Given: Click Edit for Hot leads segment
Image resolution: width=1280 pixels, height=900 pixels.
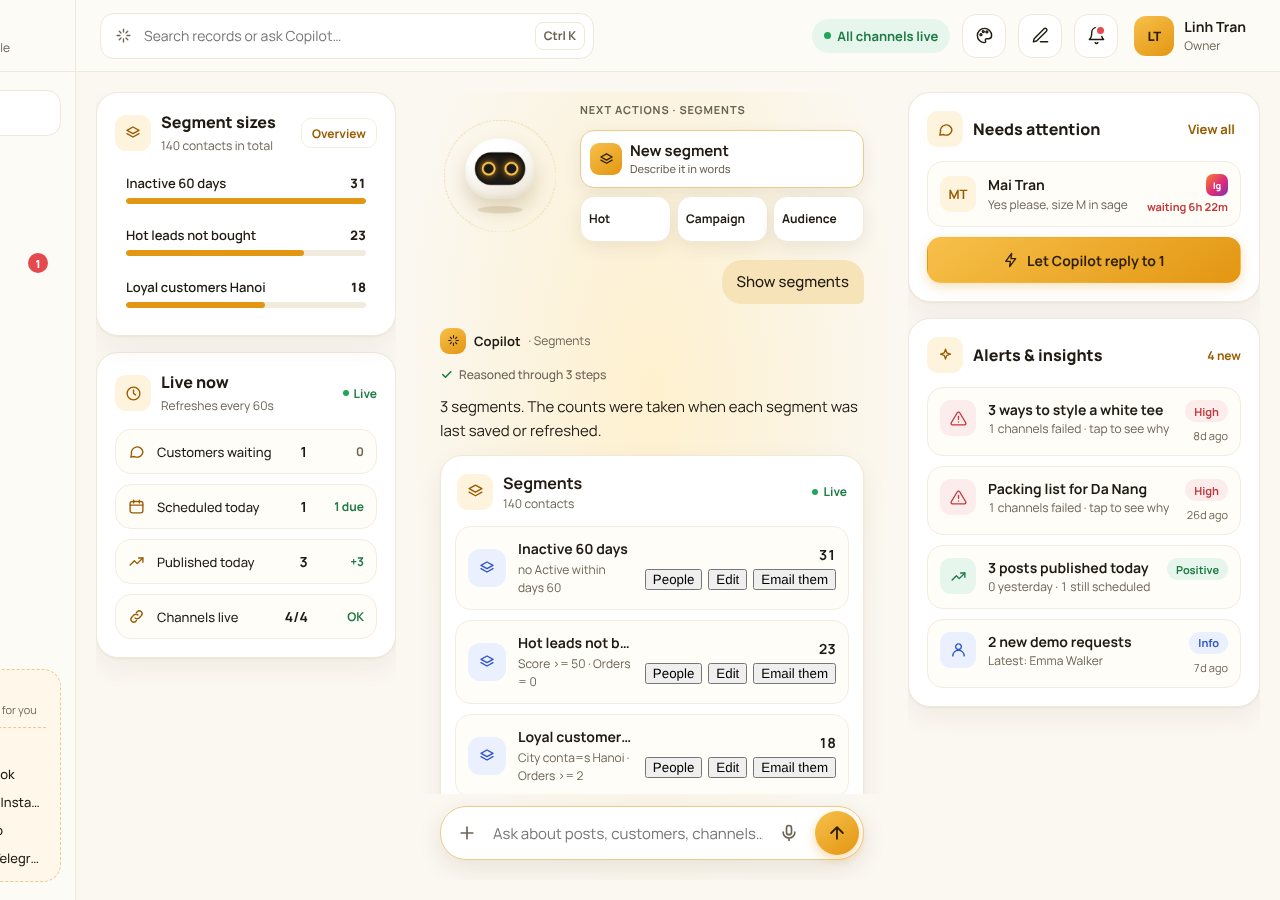Looking at the screenshot, I should [728, 673].
